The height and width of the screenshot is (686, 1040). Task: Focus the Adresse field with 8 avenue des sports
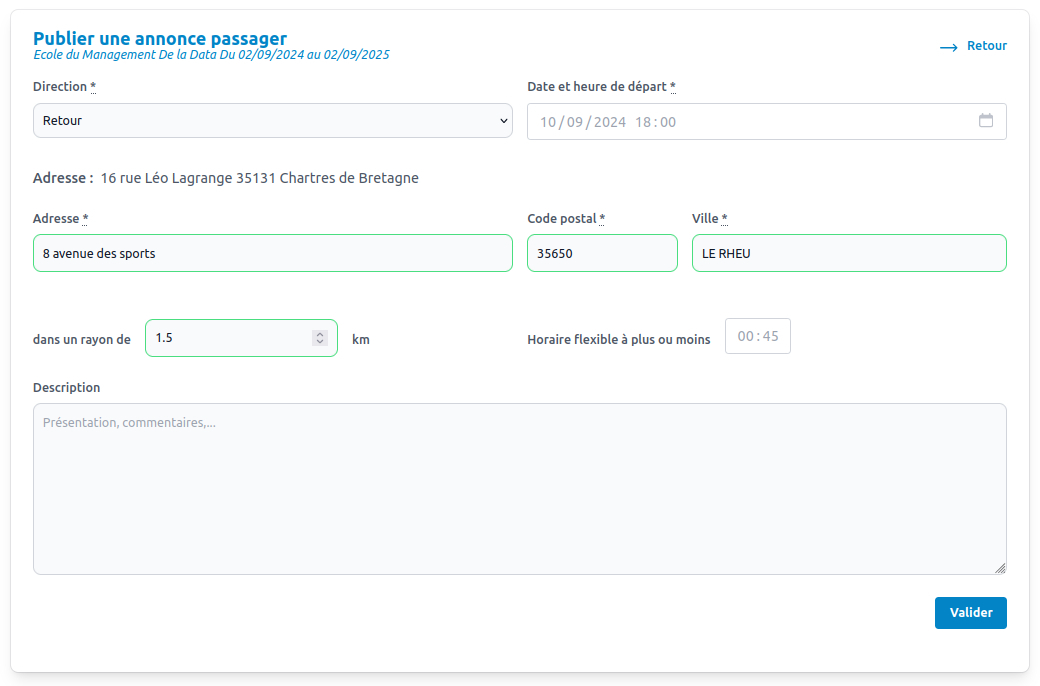point(272,253)
